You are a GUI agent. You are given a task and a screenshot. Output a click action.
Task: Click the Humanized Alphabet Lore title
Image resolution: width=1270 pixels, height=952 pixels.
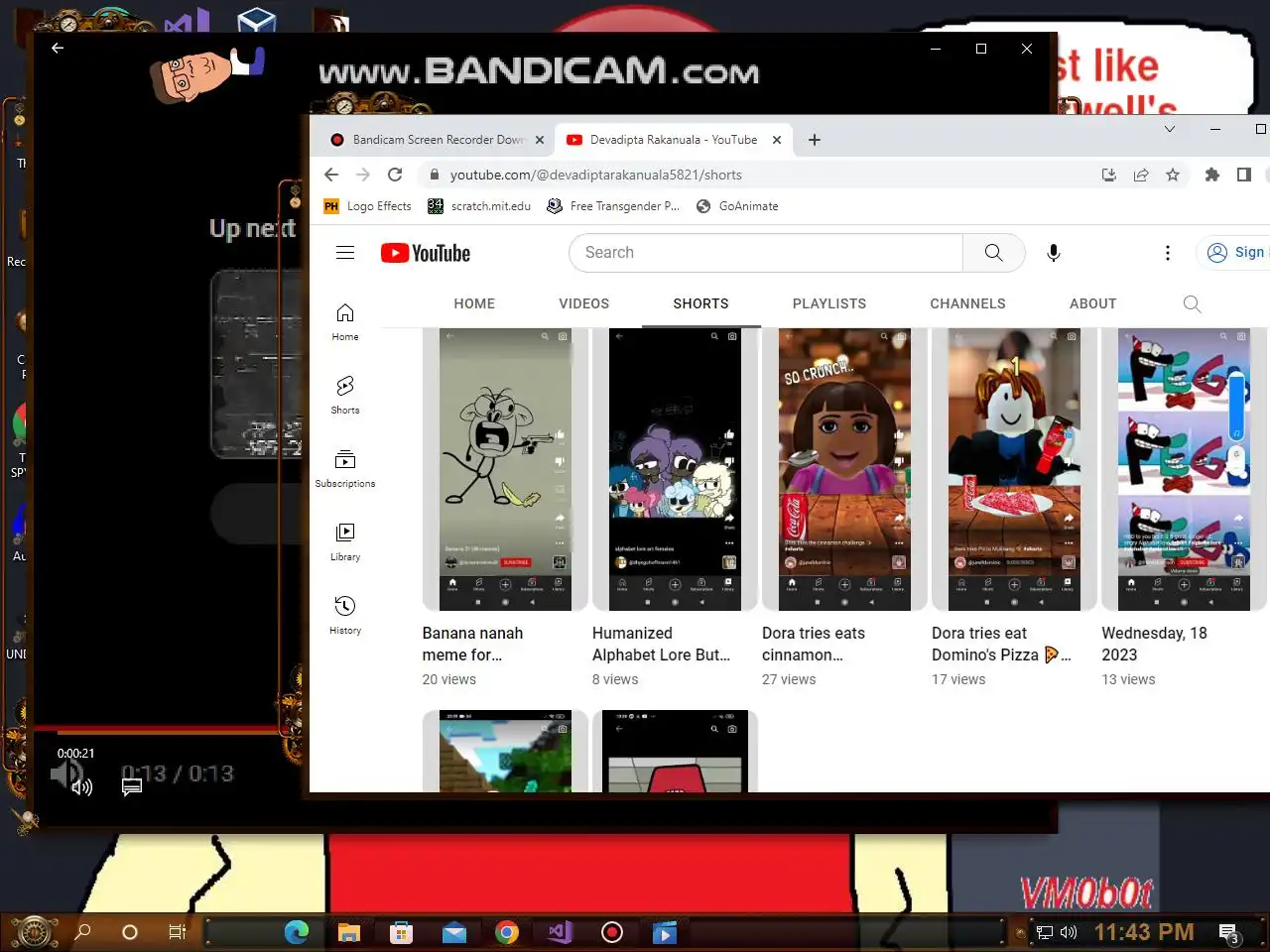(661, 644)
